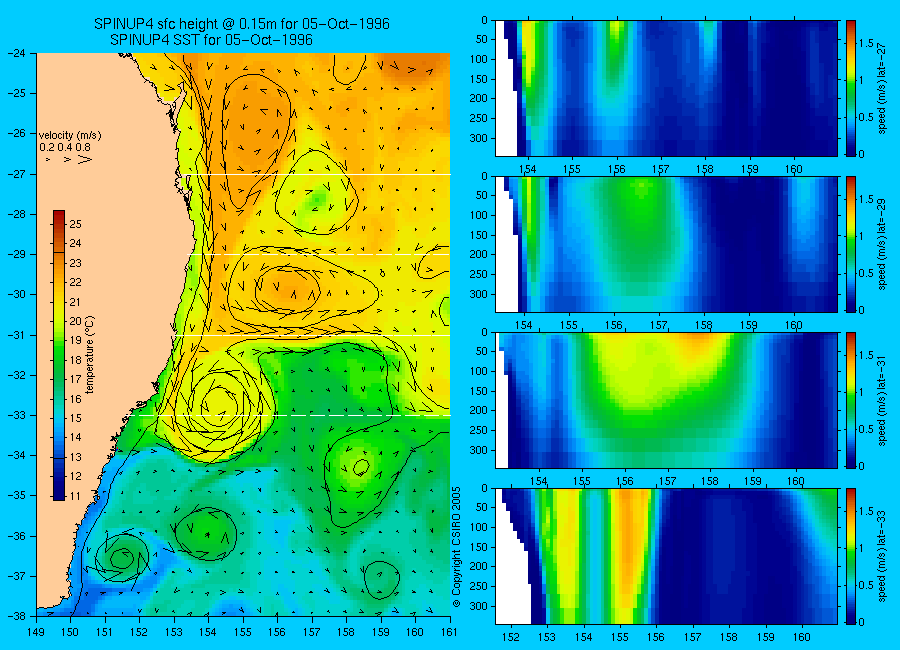Screen dimensions: 900x650
Task: Click the '1.5' tick on the lat=-27 speed bar
Action: tap(867, 43)
